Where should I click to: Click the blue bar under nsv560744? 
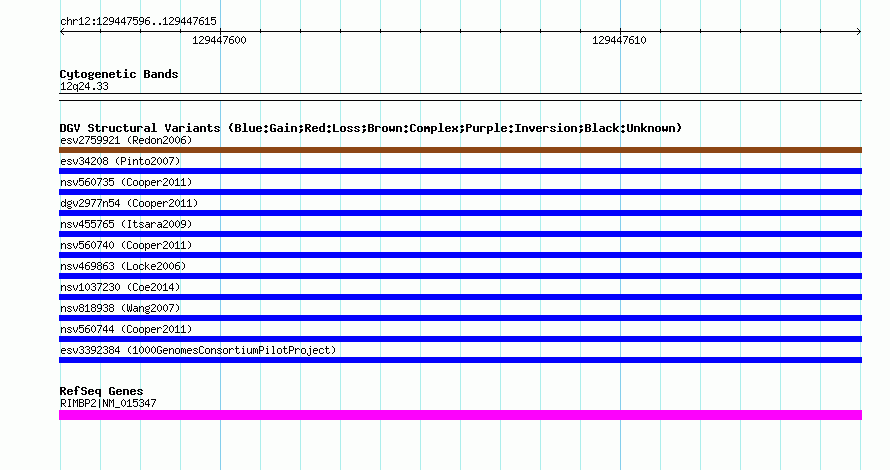click(x=460, y=339)
